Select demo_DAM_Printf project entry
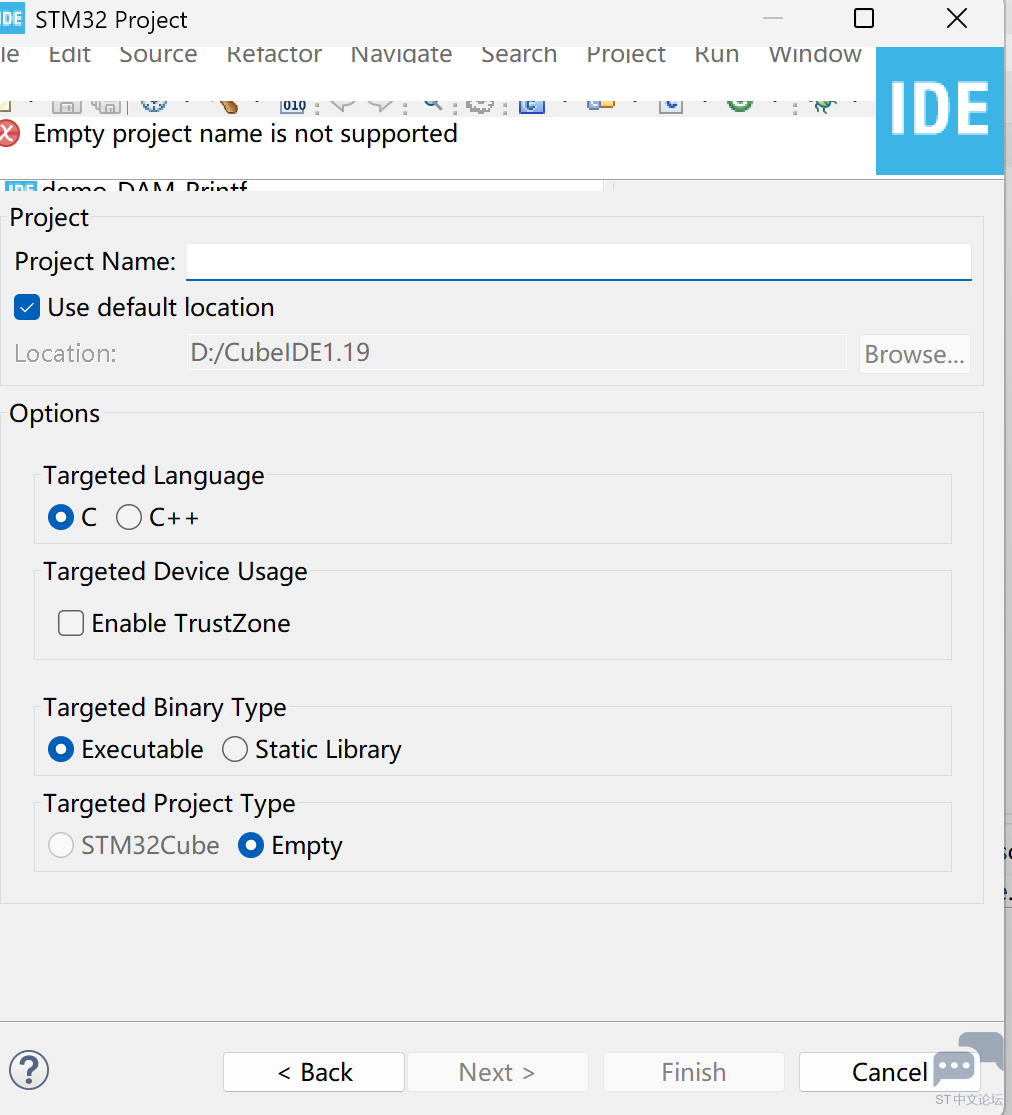 (x=144, y=186)
